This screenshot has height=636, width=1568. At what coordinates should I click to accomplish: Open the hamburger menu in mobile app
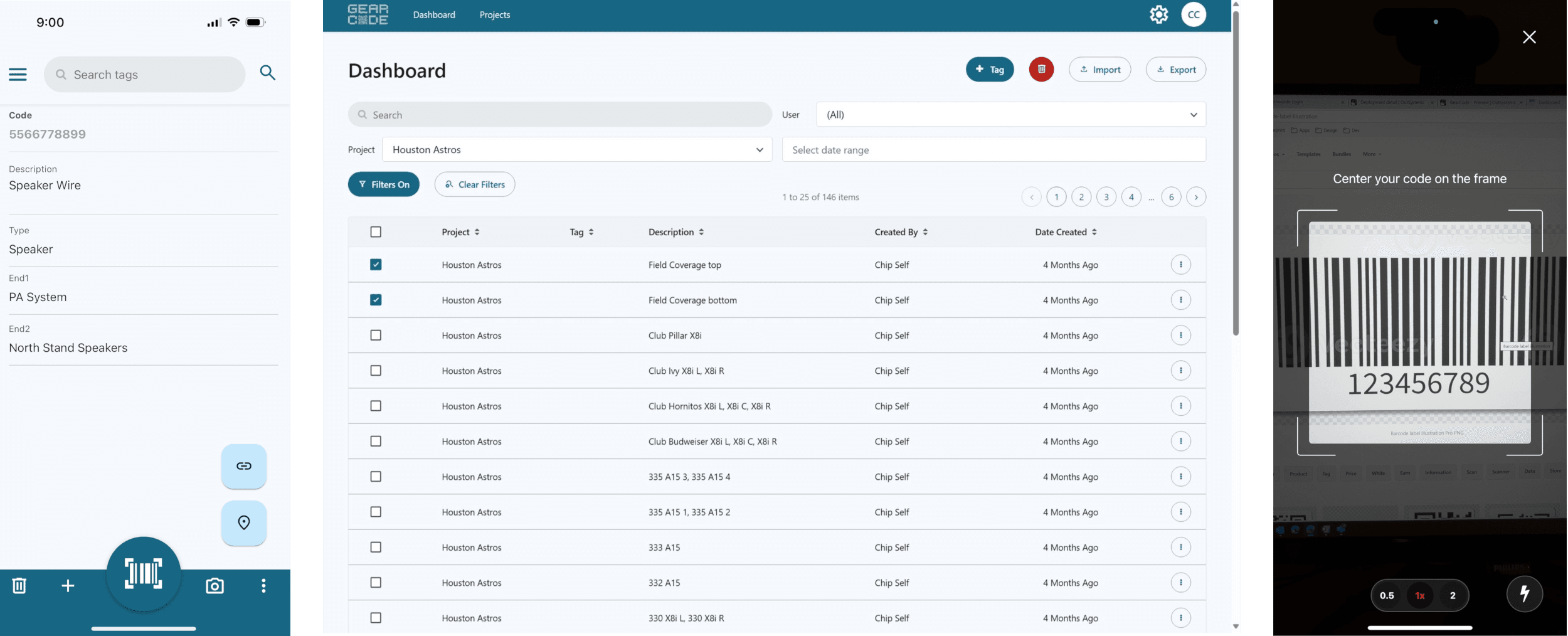[18, 75]
